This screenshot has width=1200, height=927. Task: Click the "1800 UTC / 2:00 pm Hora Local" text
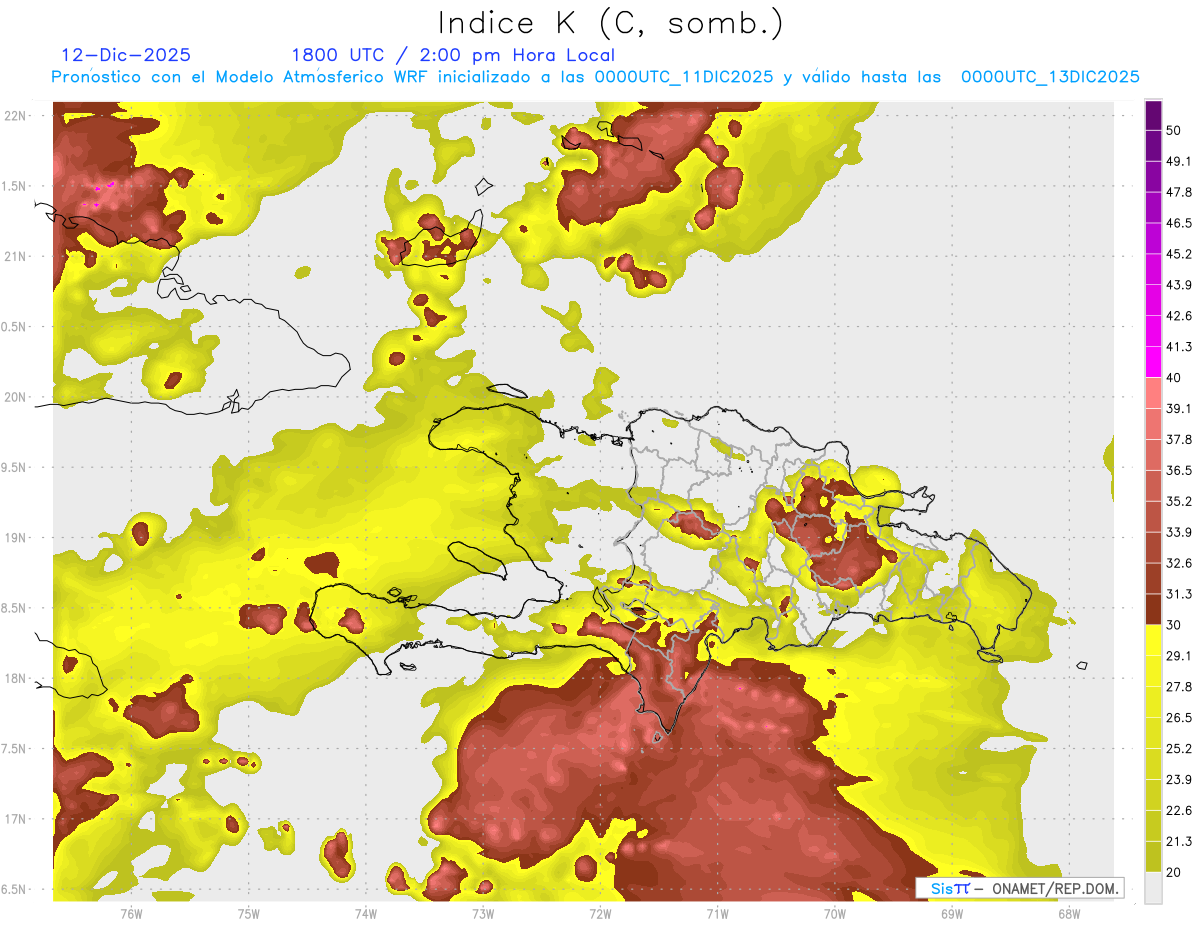(x=452, y=55)
